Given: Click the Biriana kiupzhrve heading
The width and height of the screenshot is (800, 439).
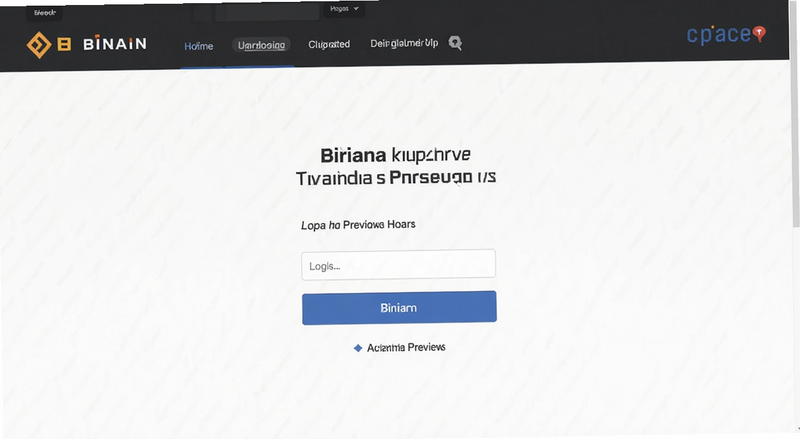Looking at the screenshot, I should point(395,155).
